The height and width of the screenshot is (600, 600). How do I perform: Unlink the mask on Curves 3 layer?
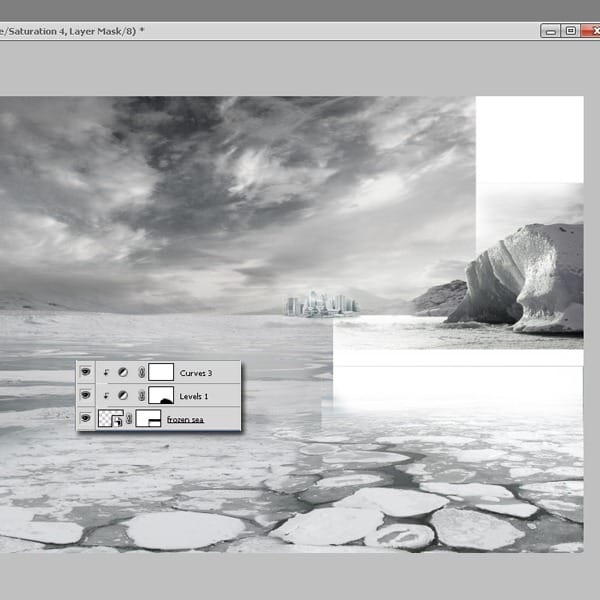(140, 372)
